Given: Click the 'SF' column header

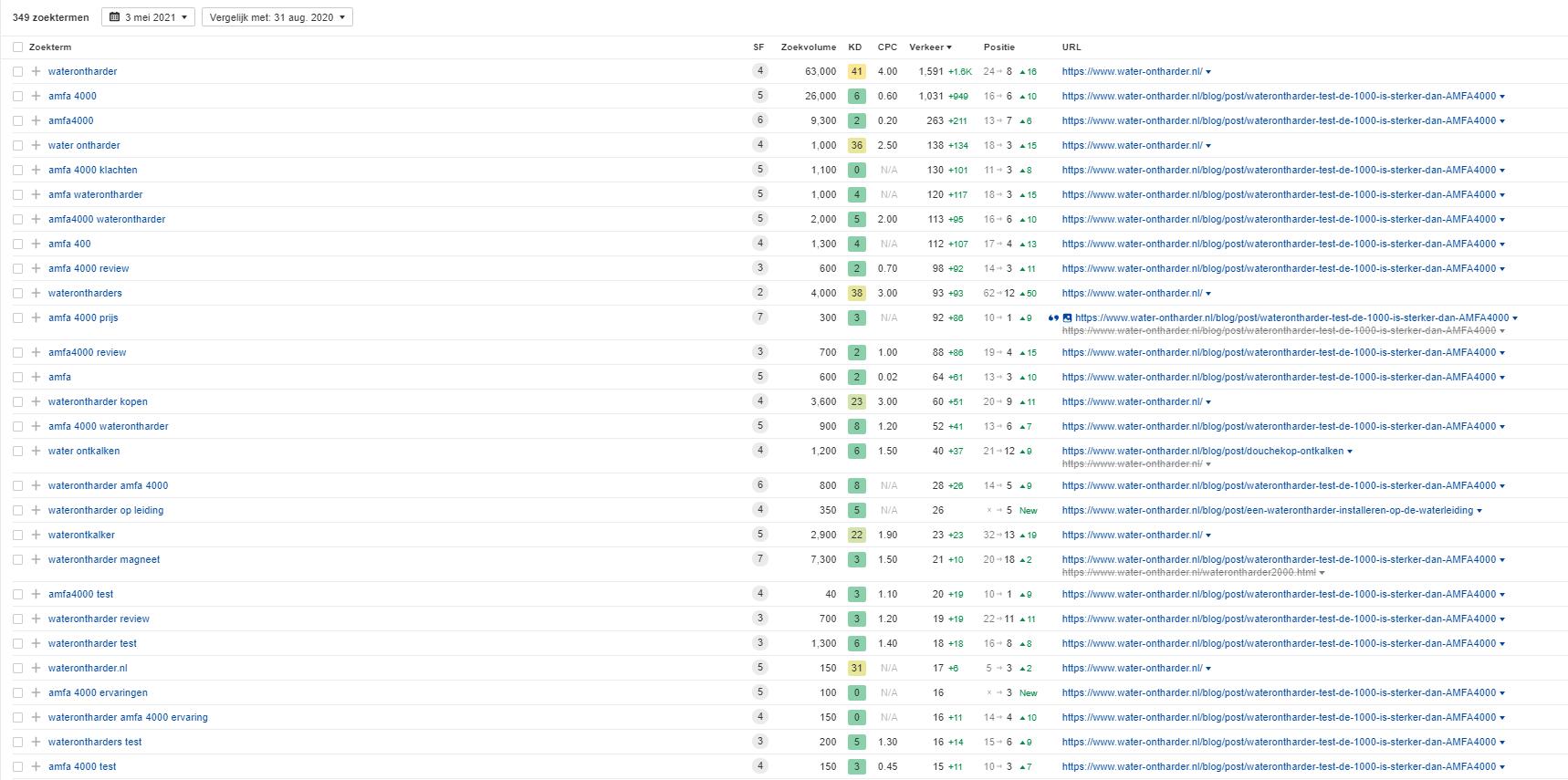Looking at the screenshot, I should [x=758, y=47].
